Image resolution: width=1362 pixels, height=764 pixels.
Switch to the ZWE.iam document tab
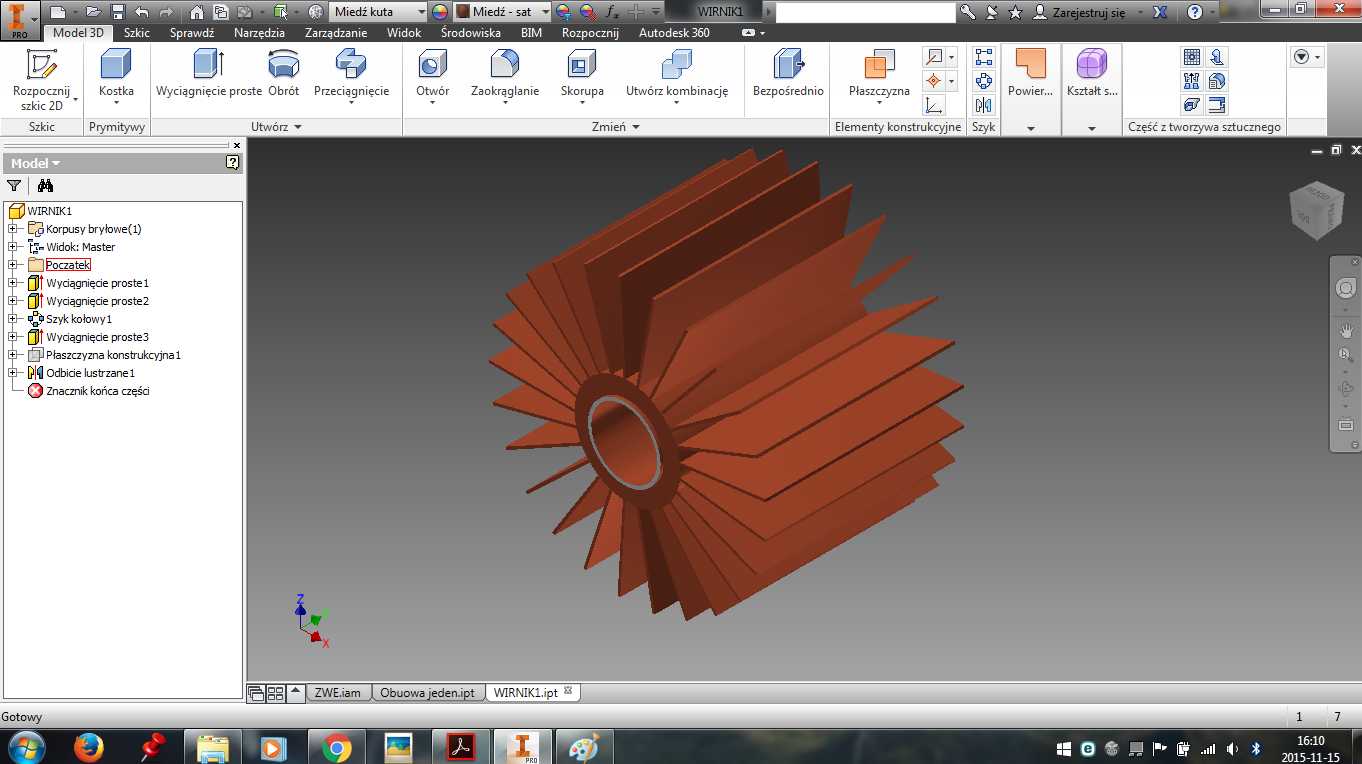tap(337, 692)
